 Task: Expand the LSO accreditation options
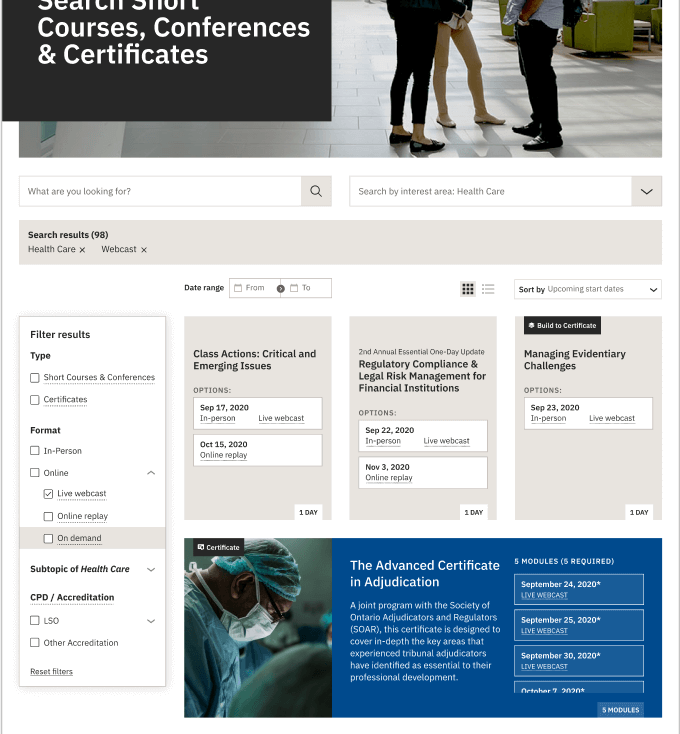click(x=151, y=621)
